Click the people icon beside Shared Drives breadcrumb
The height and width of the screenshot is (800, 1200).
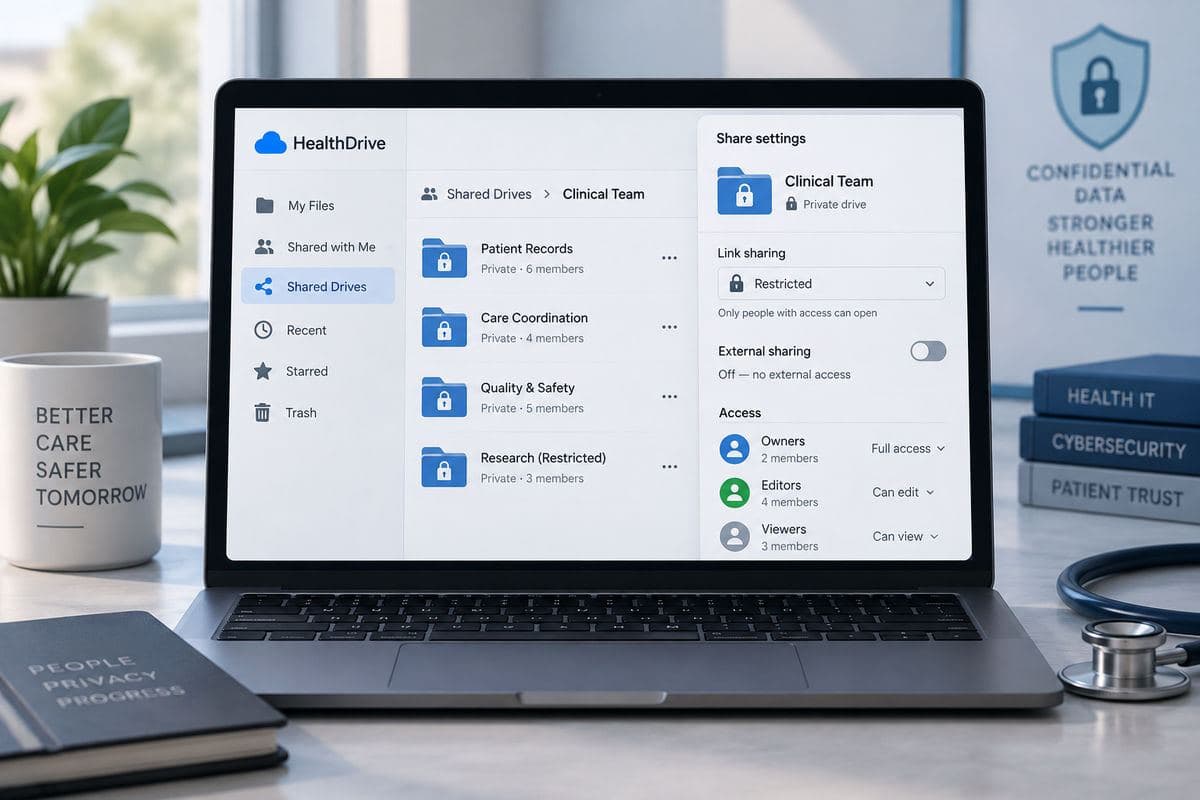click(x=430, y=194)
